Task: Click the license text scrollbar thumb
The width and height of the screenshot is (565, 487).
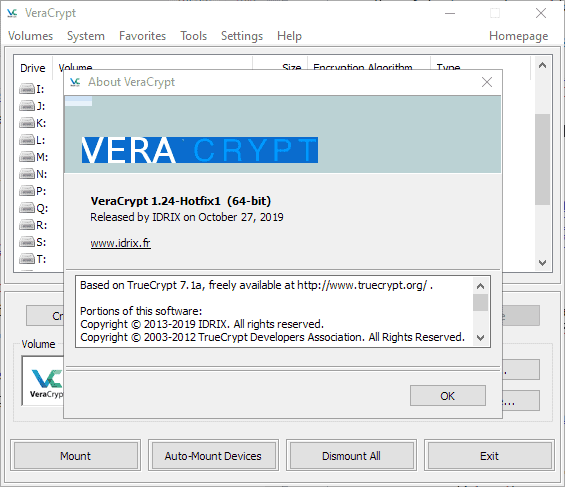Action: tap(480, 302)
